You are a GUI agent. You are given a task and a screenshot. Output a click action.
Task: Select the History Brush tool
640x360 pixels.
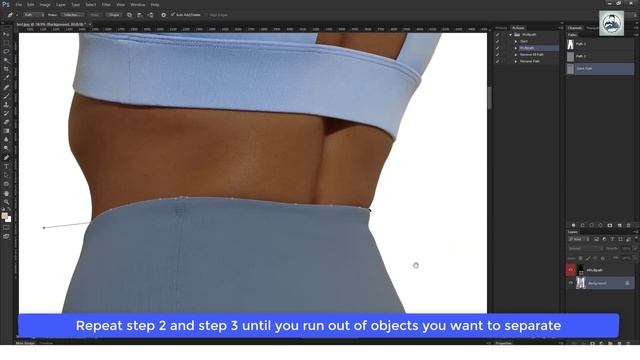[x=6, y=113]
